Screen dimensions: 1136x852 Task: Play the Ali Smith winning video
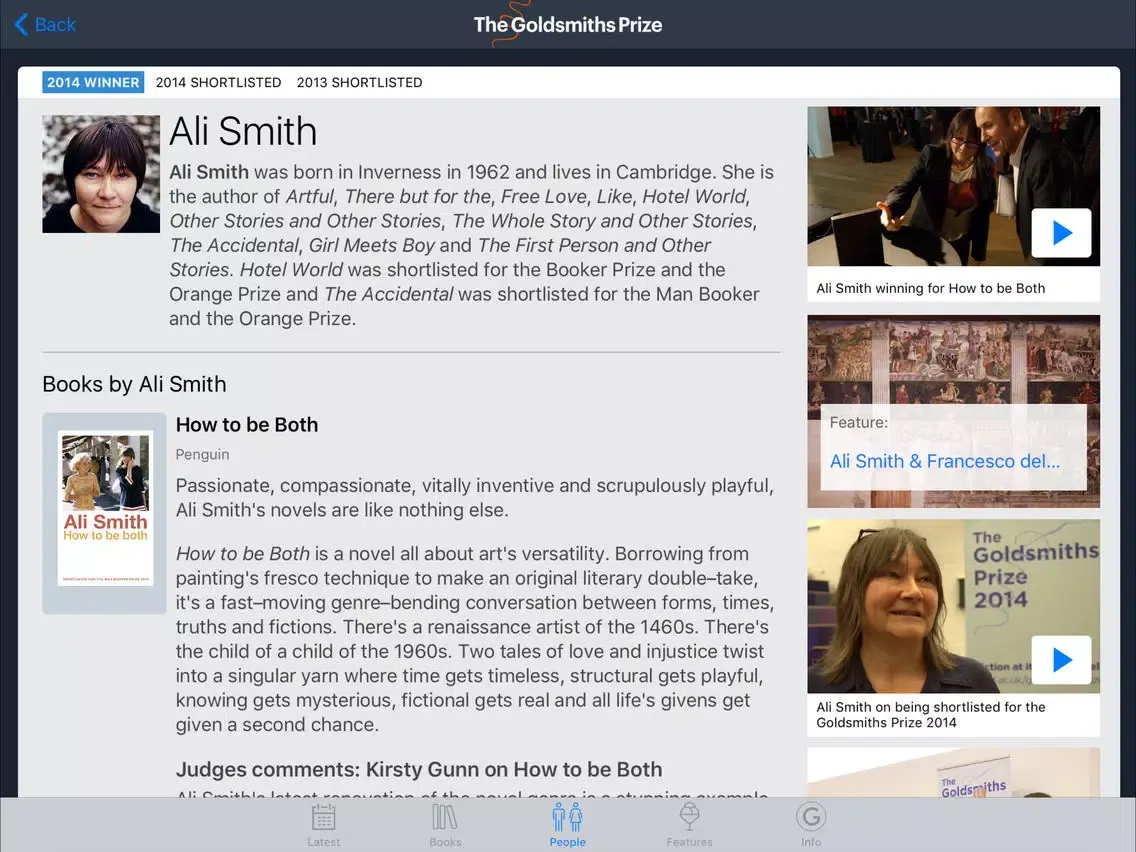click(1061, 233)
